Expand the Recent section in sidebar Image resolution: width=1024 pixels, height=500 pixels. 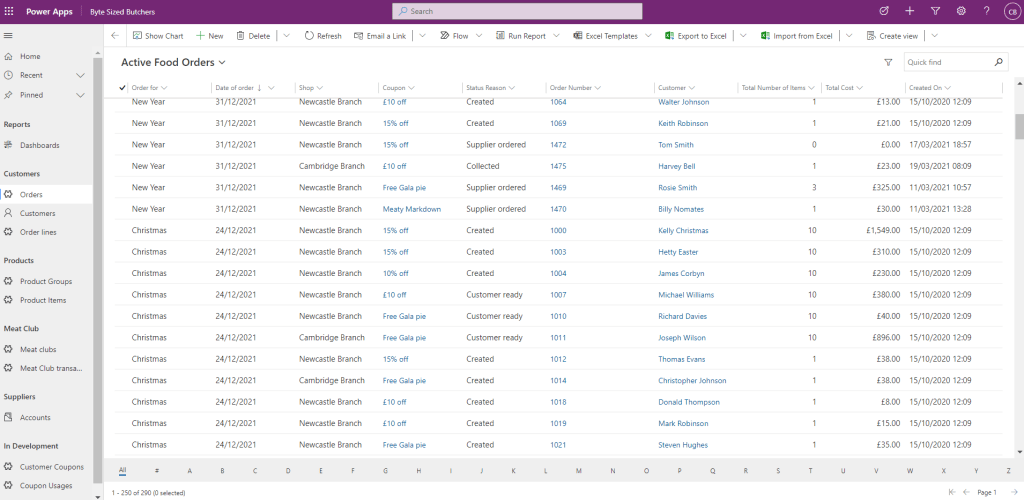click(x=80, y=75)
